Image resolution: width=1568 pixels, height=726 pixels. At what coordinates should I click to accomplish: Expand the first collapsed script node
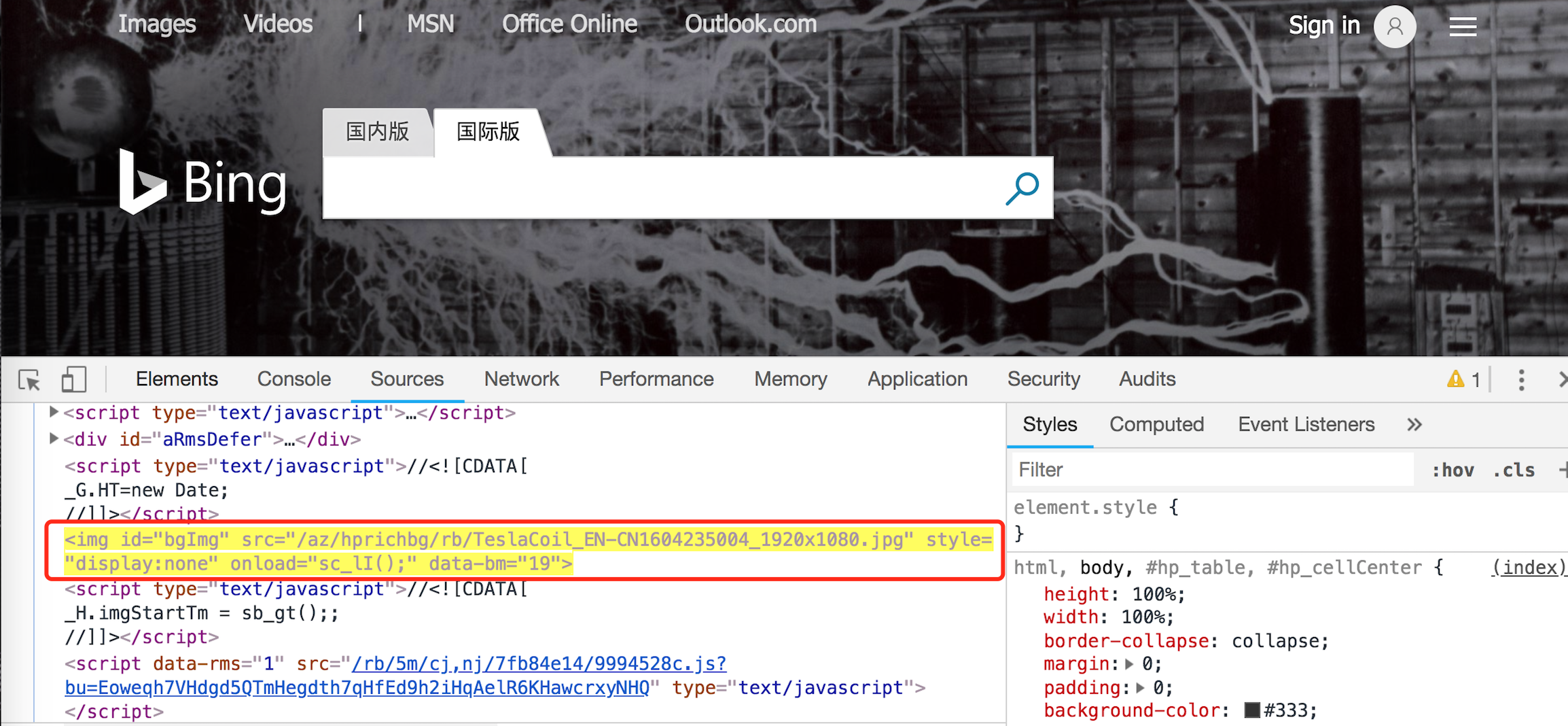pyautogui.click(x=54, y=412)
